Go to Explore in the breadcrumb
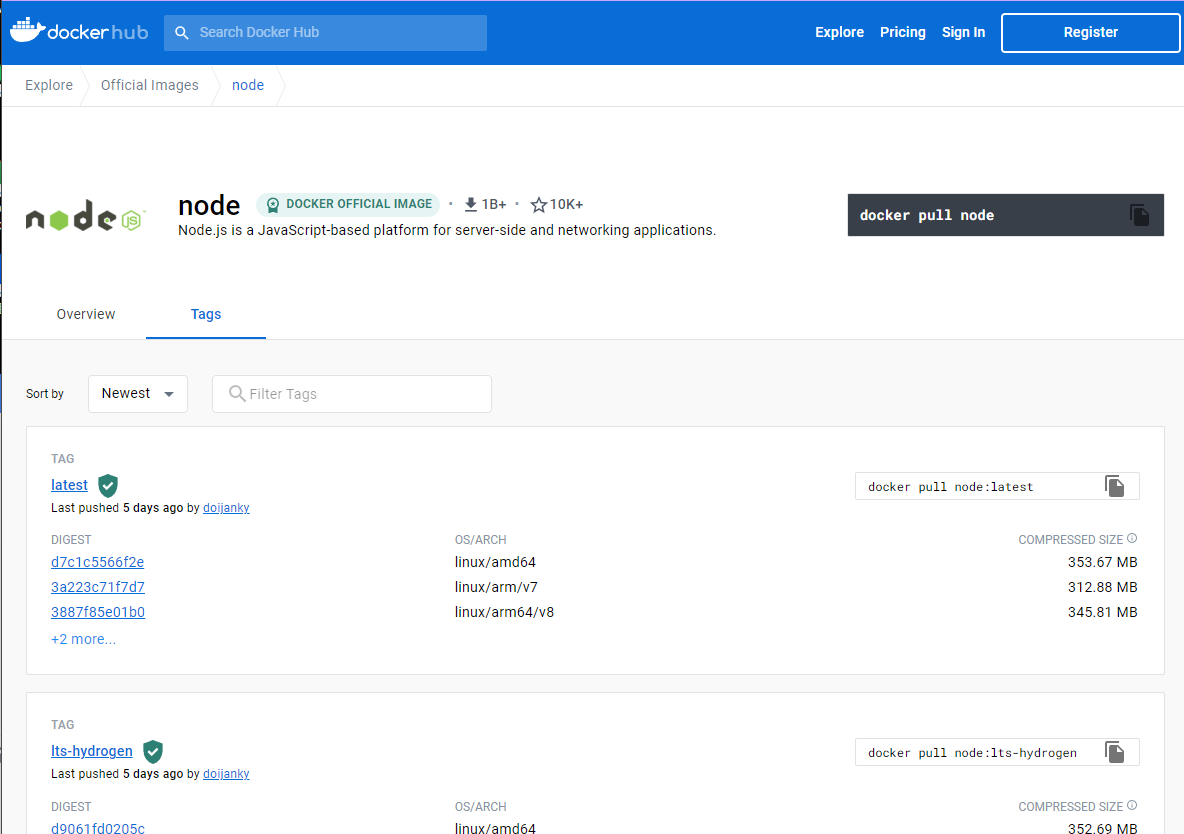 coord(49,85)
